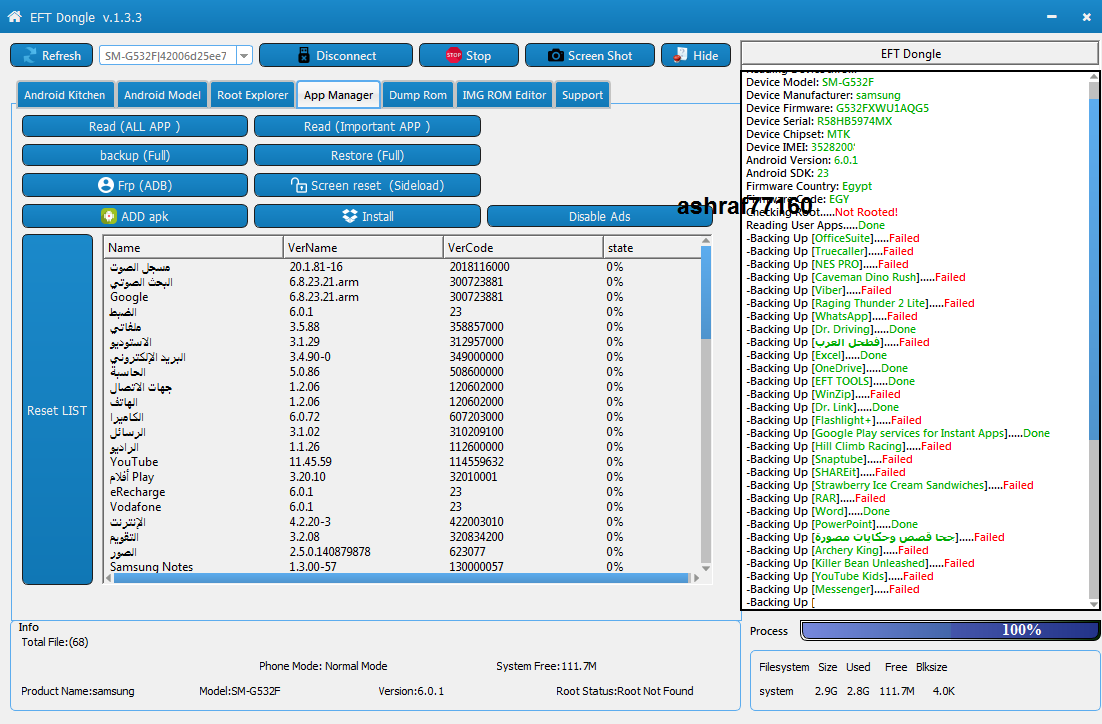Click the log panel scroll down arrow

coord(1094,604)
